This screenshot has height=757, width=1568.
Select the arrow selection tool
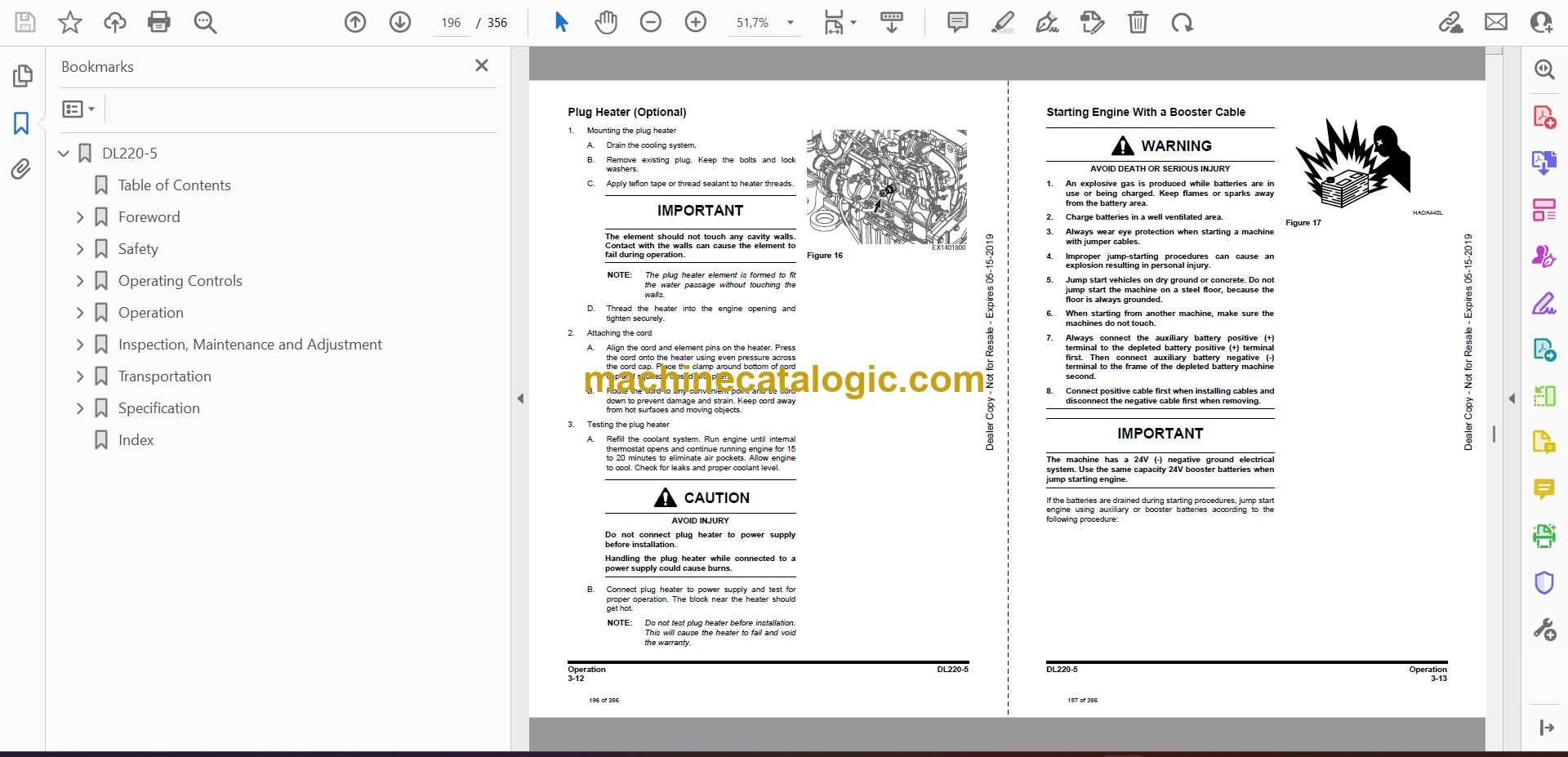[x=561, y=22]
